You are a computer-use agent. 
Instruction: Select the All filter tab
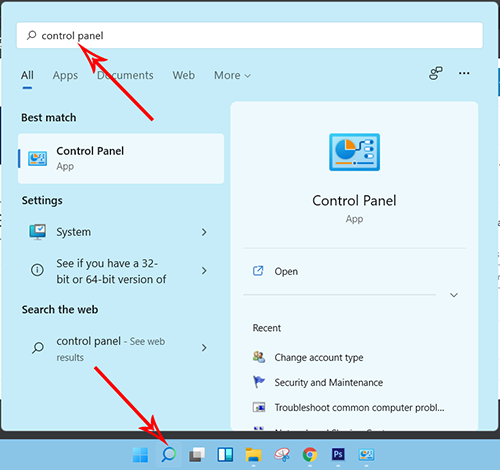coord(27,75)
